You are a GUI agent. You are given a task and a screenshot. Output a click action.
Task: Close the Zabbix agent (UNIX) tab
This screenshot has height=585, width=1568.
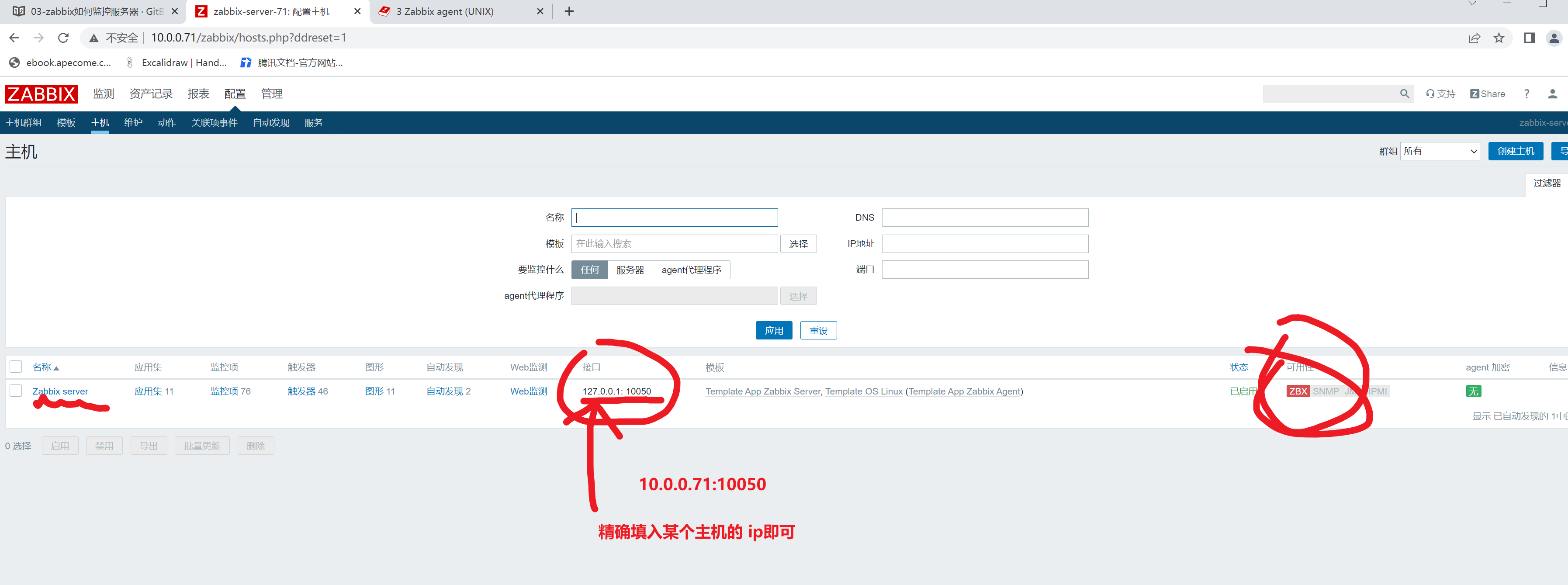click(540, 11)
